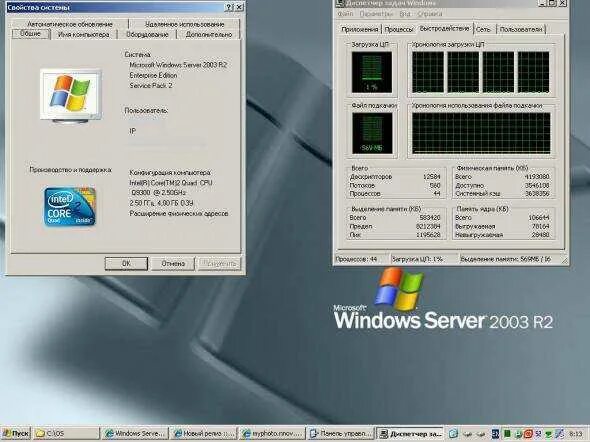Confirm System Properties with OK

(x=126, y=264)
